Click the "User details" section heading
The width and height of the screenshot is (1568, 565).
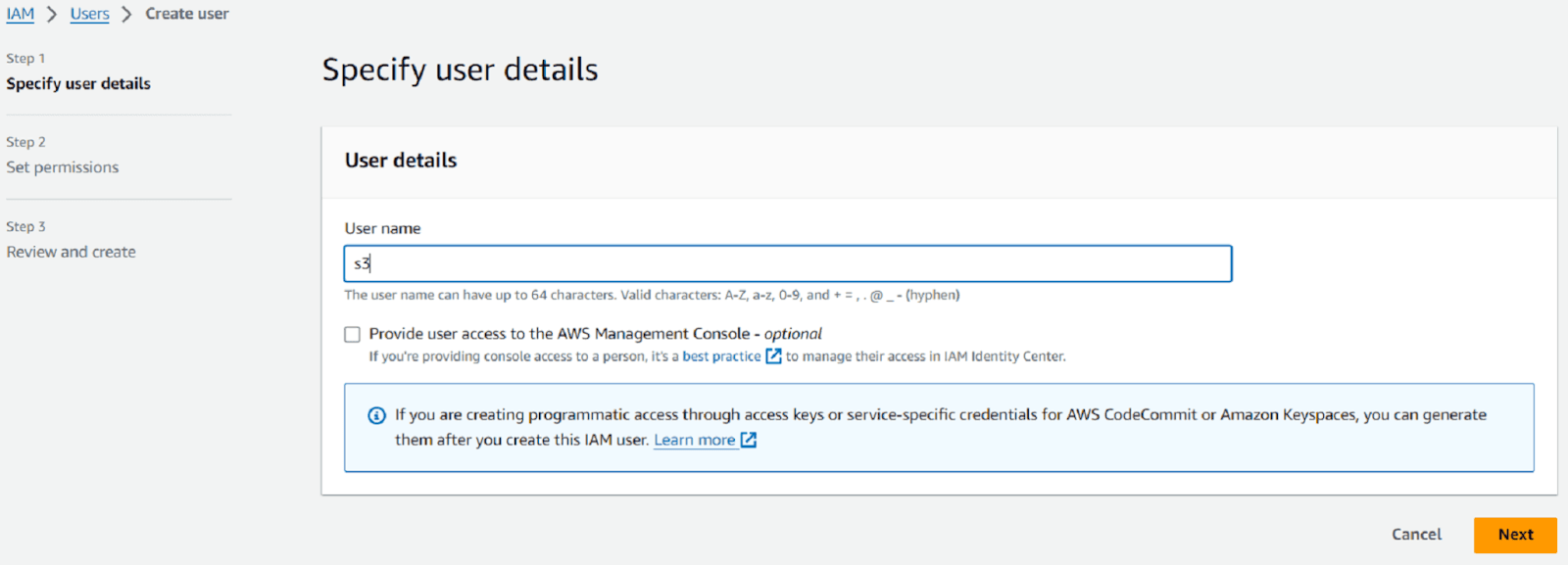[x=400, y=160]
